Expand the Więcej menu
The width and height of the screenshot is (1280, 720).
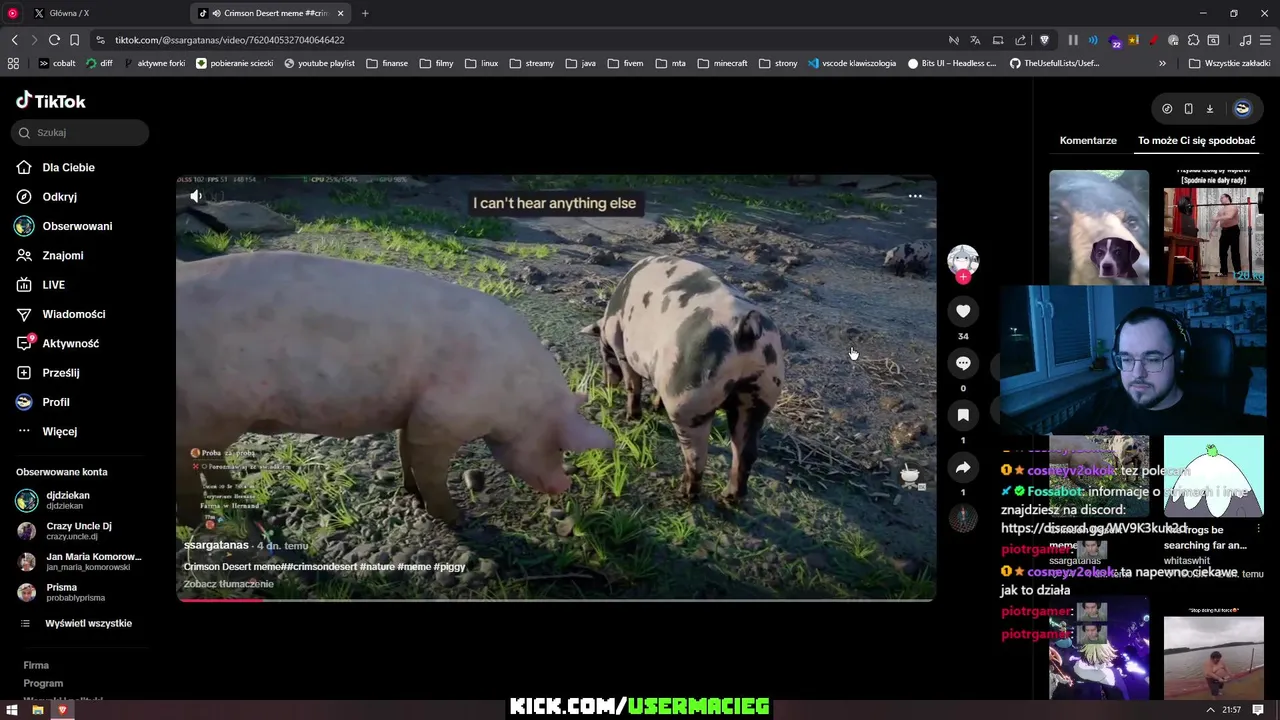(60, 431)
